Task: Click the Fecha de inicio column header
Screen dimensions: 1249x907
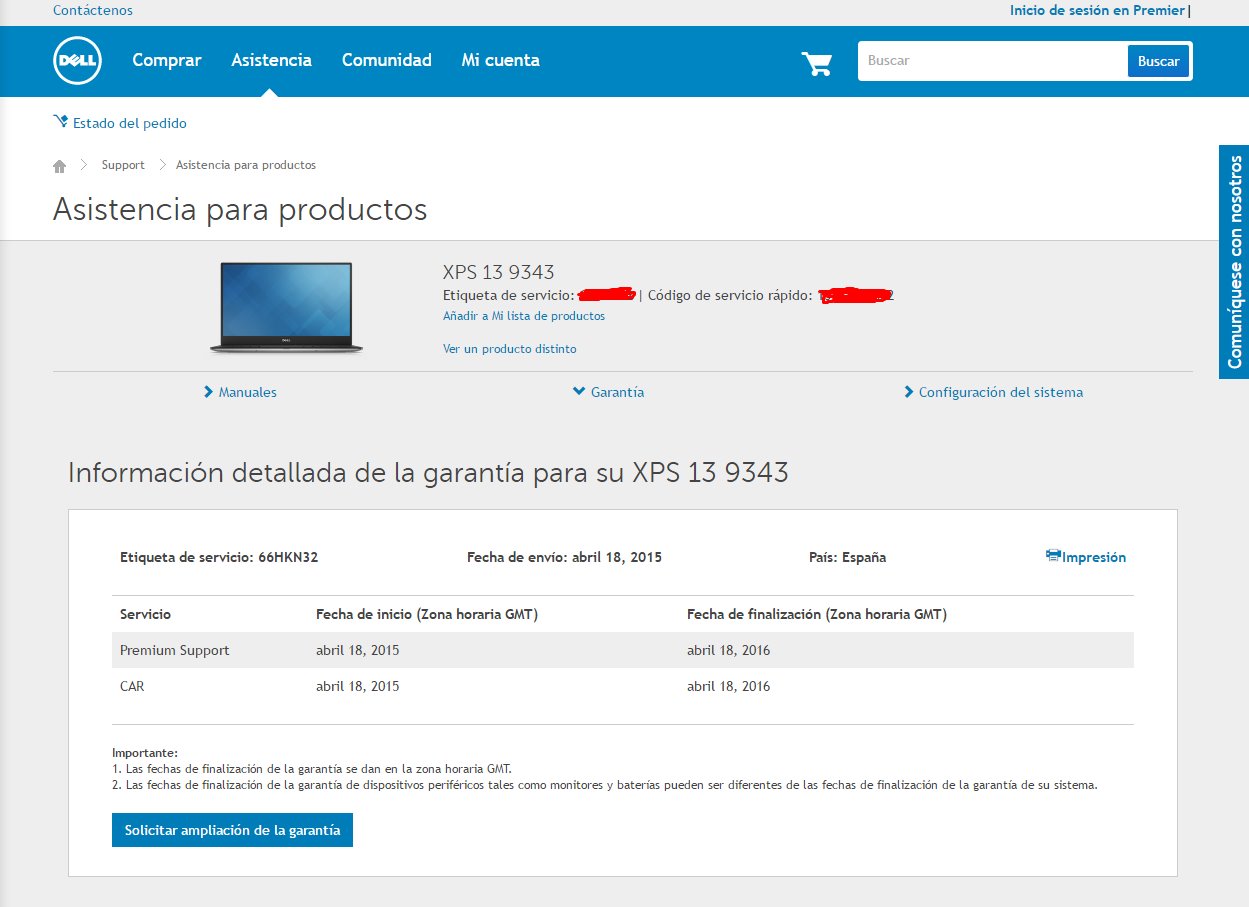Action: 427,614
